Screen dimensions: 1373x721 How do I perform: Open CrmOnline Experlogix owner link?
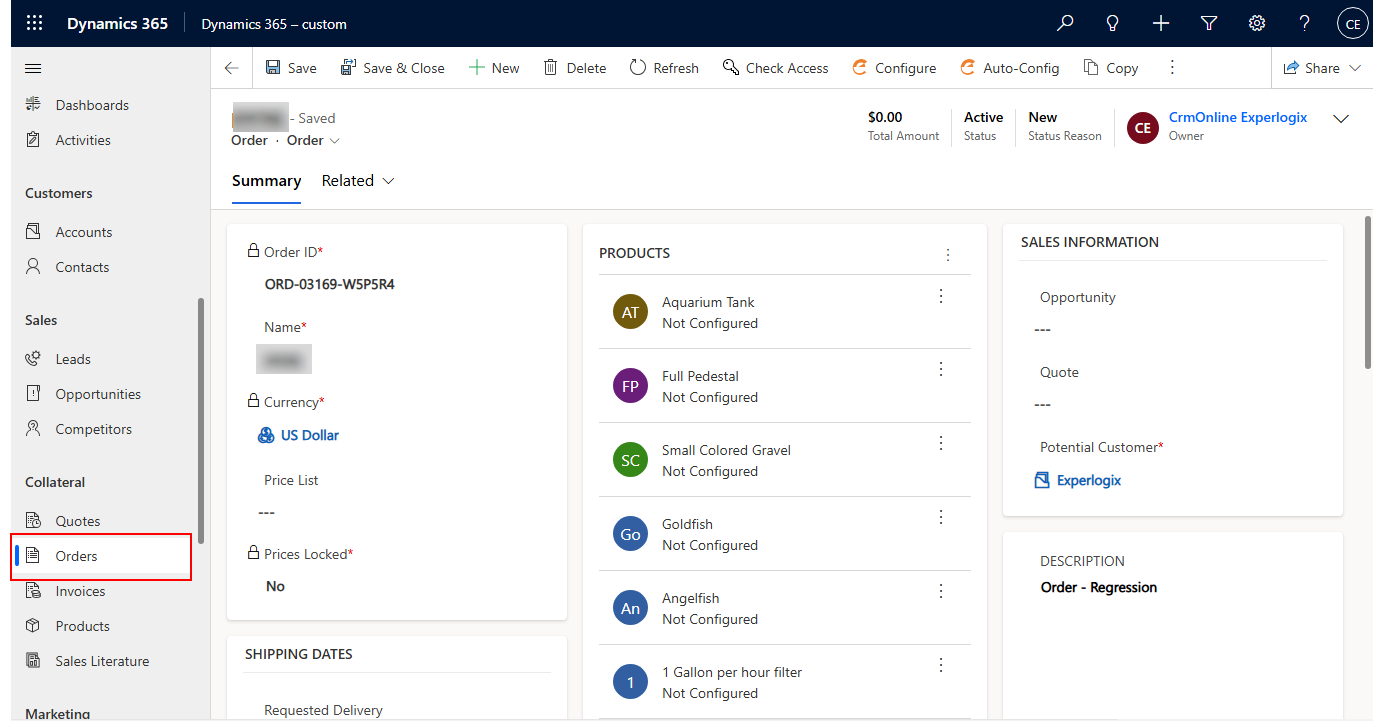pos(1238,118)
